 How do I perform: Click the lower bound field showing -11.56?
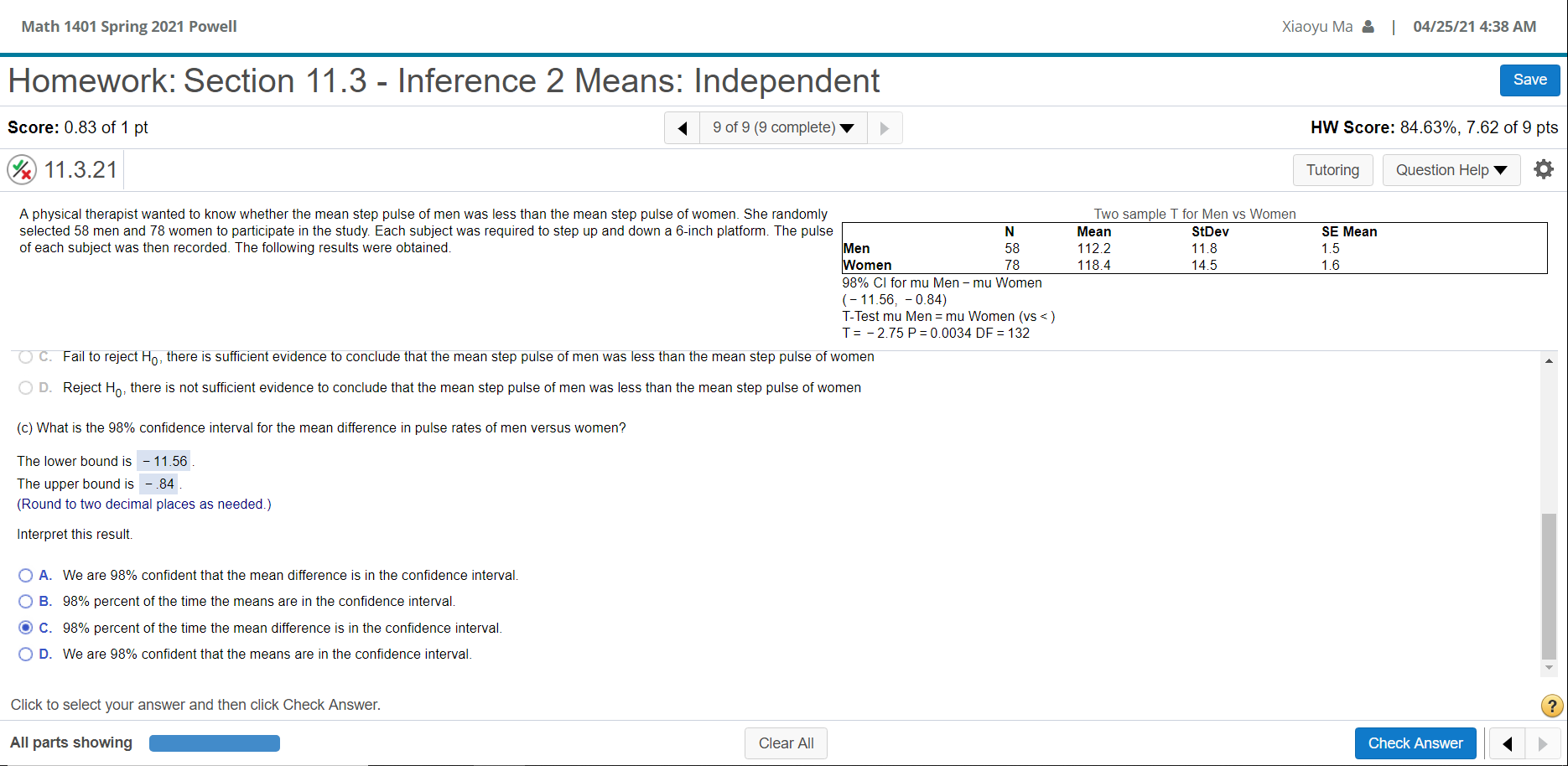164,460
